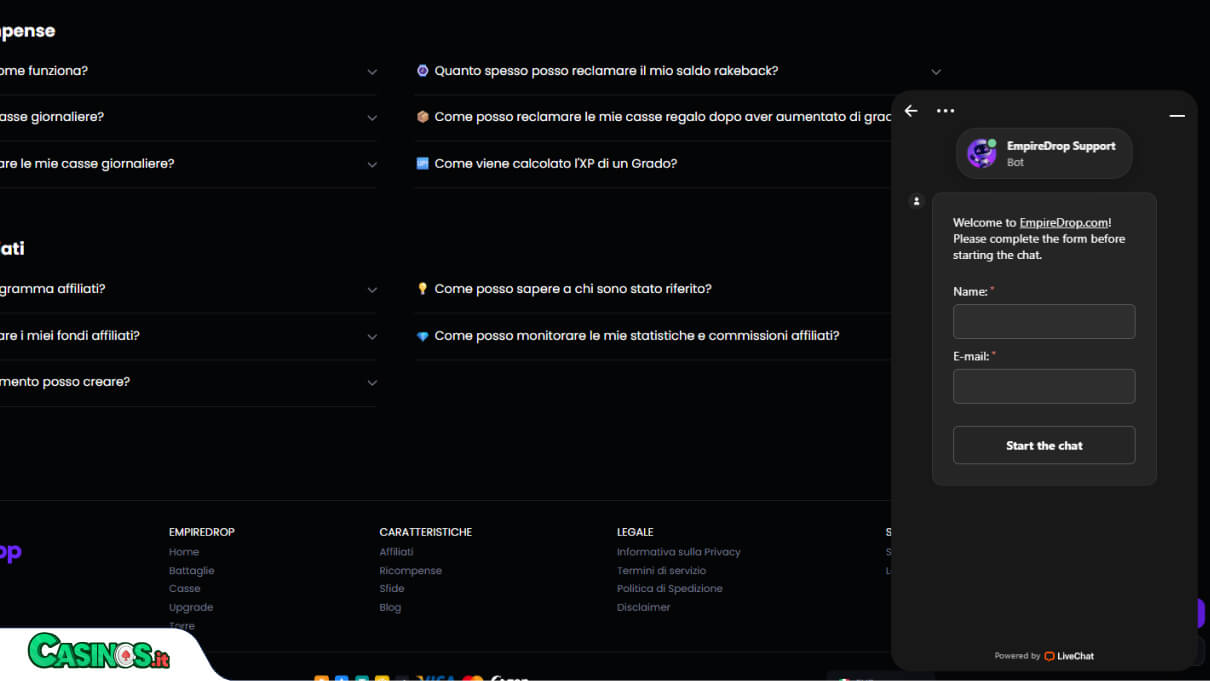Screen dimensions: 1210x681
Task: Click icon beside the rakeback question
Action: [422, 71]
